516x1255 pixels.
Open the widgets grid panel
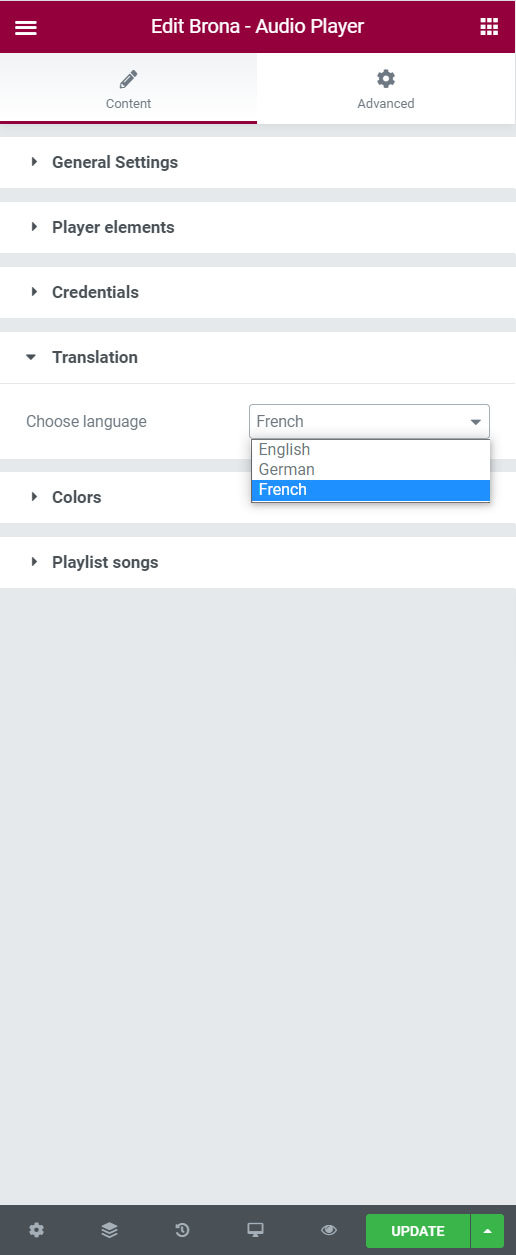tap(489, 27)
